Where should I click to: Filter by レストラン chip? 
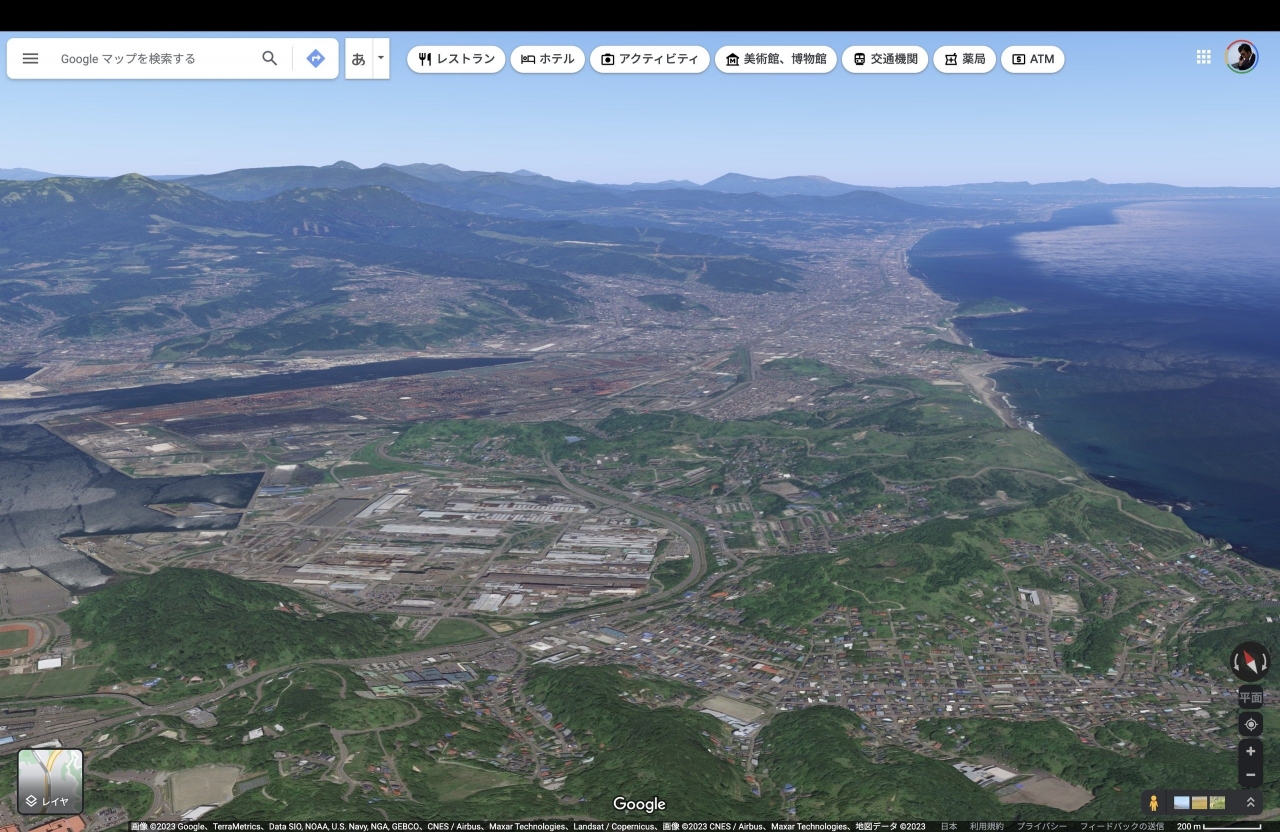point(456,59)
